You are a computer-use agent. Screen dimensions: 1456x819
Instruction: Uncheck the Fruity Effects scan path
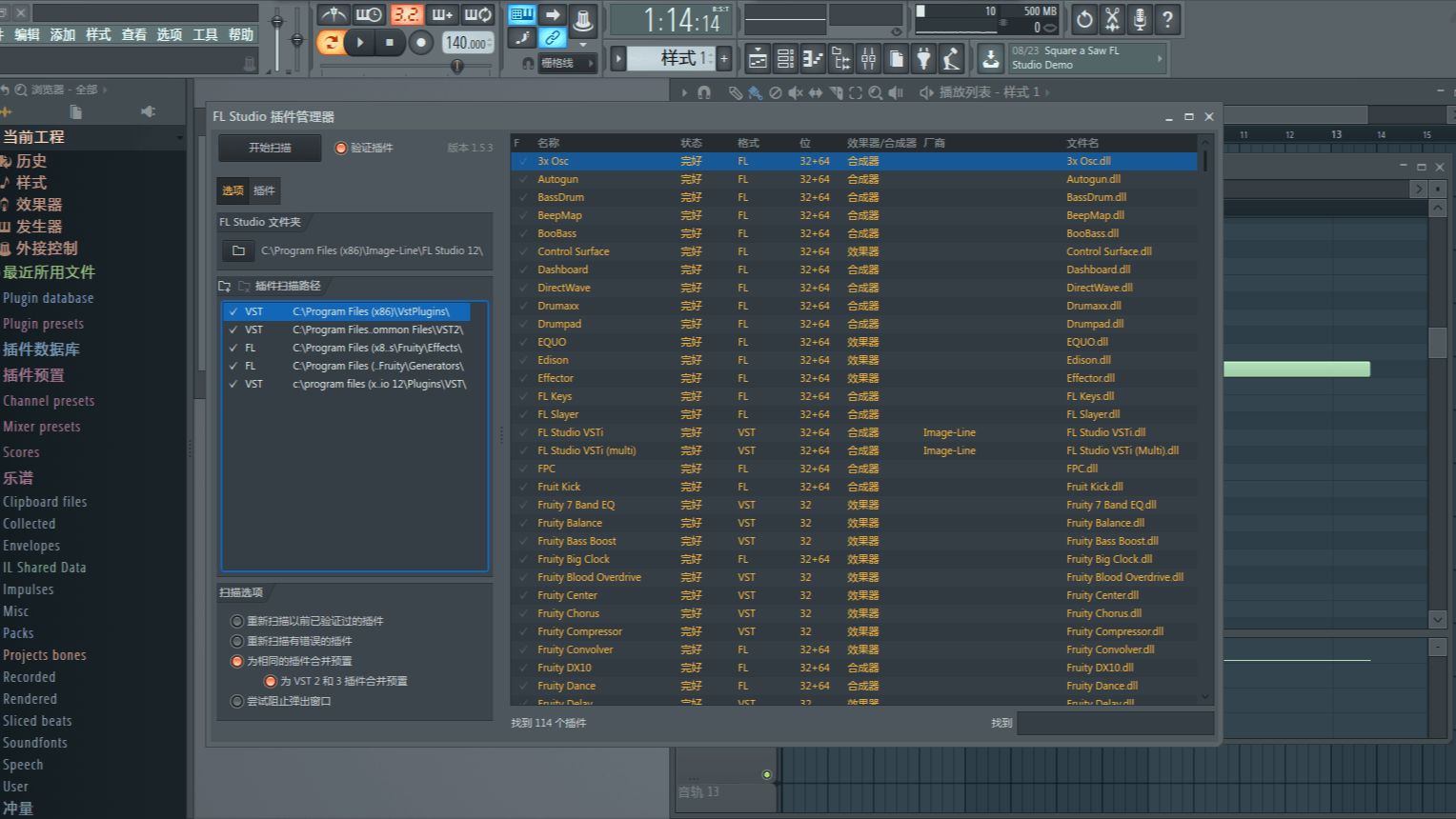pos(233,348)
